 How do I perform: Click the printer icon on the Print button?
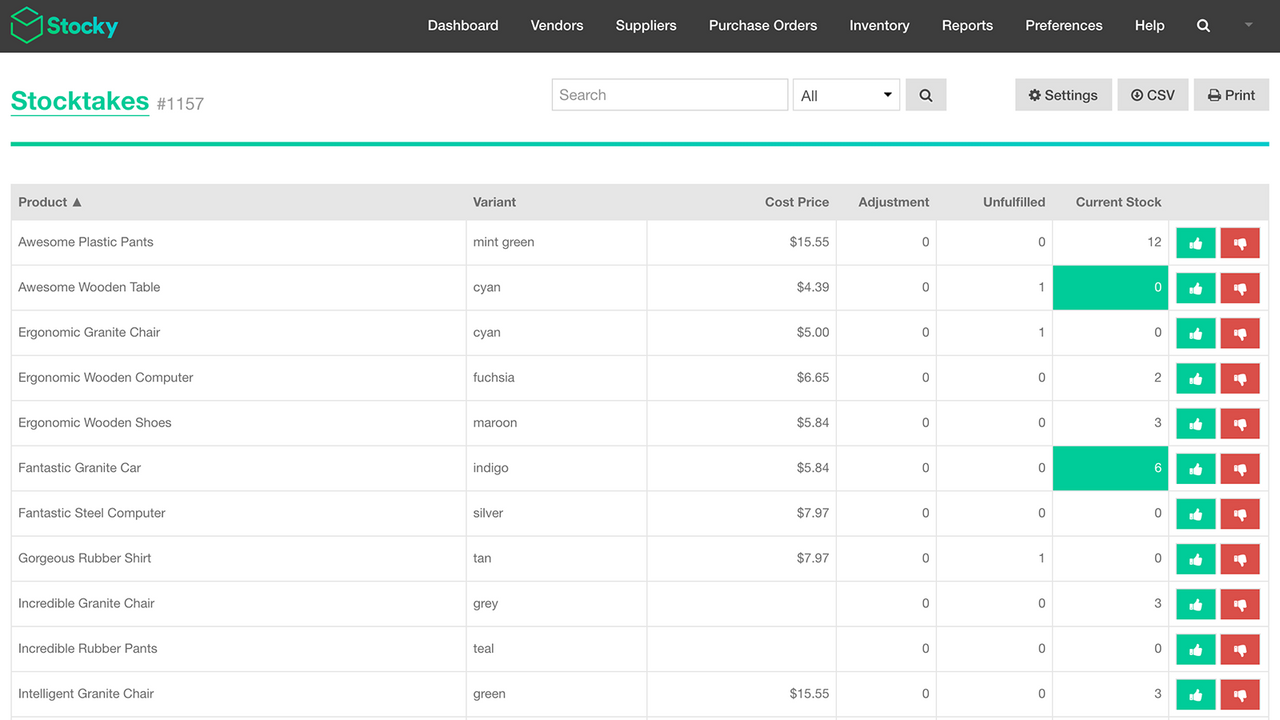1212,94
